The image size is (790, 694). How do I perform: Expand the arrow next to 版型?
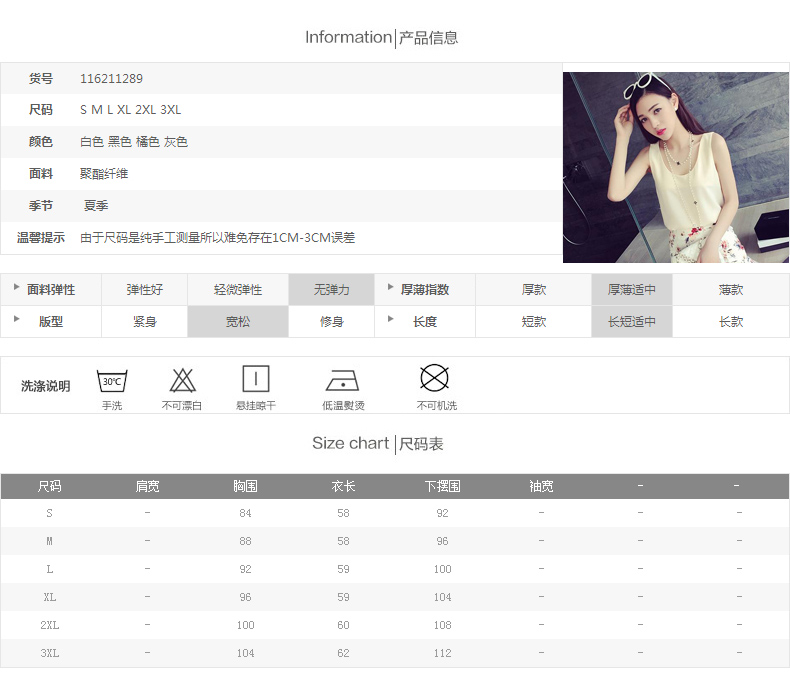[x=17, y=319]
